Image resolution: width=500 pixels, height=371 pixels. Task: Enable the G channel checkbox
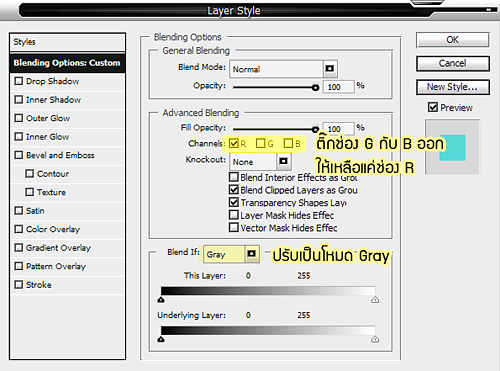(260, 144)
